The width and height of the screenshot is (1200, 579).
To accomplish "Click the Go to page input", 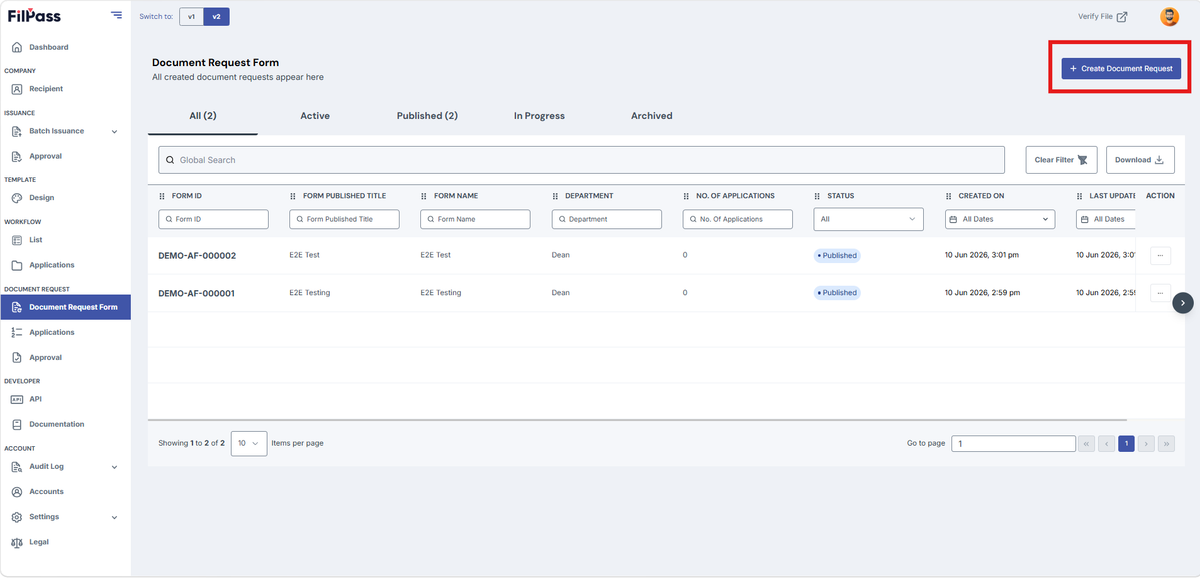I will point(1013,443).
